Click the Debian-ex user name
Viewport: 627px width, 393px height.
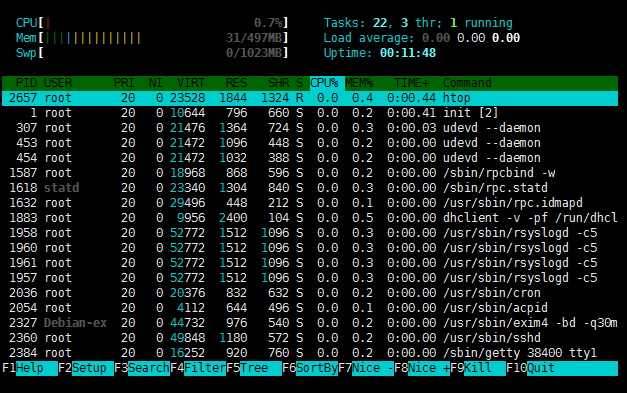pos(76,323)
